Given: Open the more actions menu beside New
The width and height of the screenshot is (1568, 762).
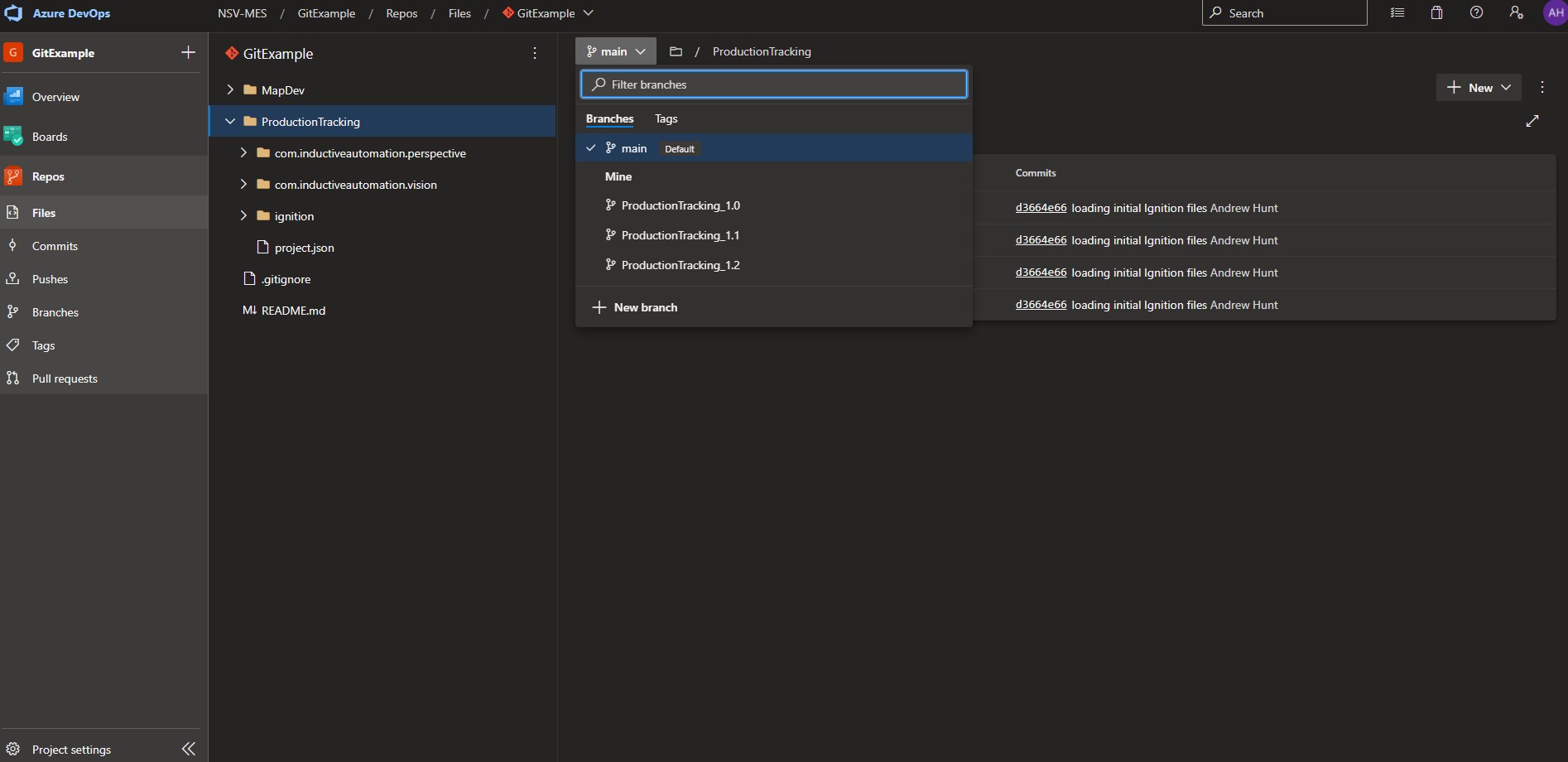Looking at the screenshot, I should point(1542,88).
